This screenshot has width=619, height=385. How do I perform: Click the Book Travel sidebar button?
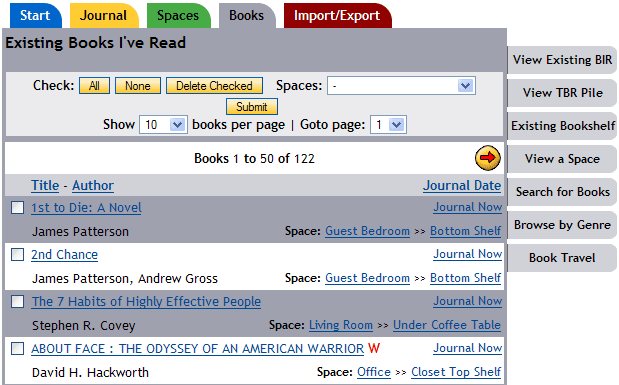click(562, 258)
